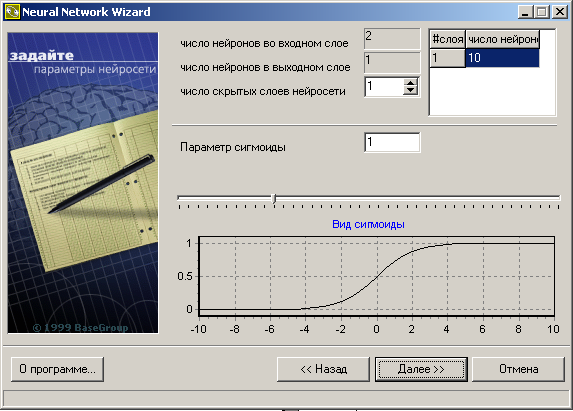This screenshot has height=411, width=573.
Task: Proceed with the 'Далее >>' button
Action: 421,369
